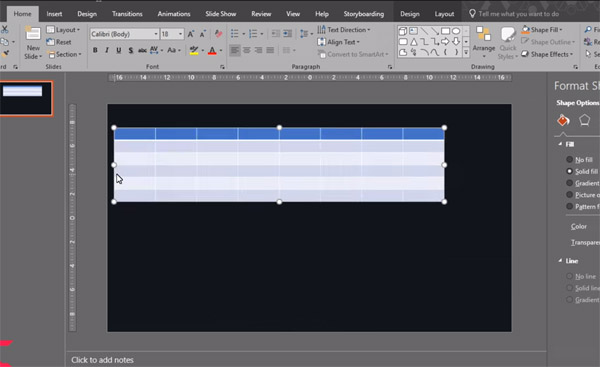Open the Shape Fill dropdown
The width and height of the screenshot is (600, 367).
[542, 29]
